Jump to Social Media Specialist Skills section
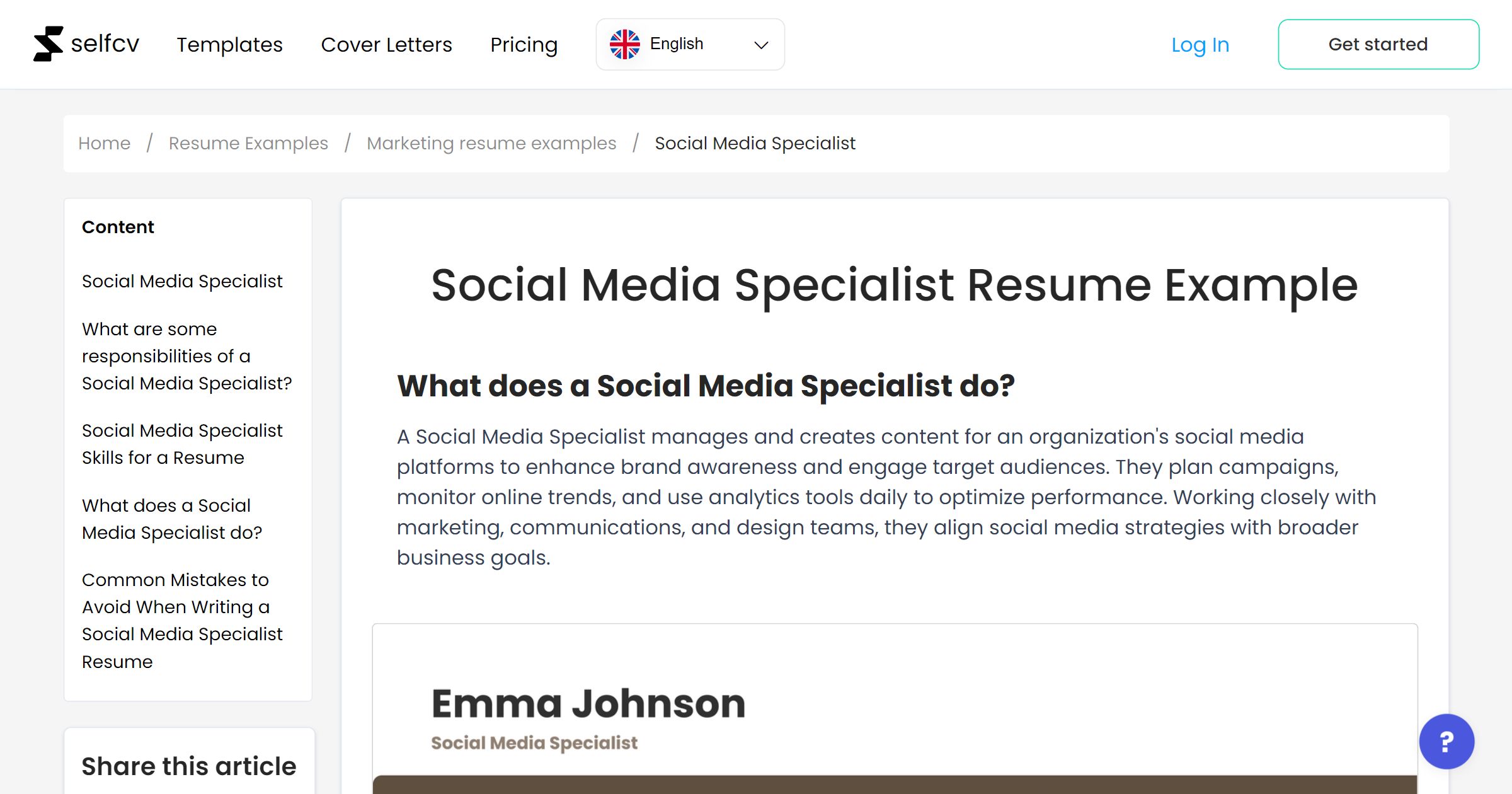Image resolution: width=1512 pixels, height=794 pixels. pyautogui.click(x=182, y=444)
